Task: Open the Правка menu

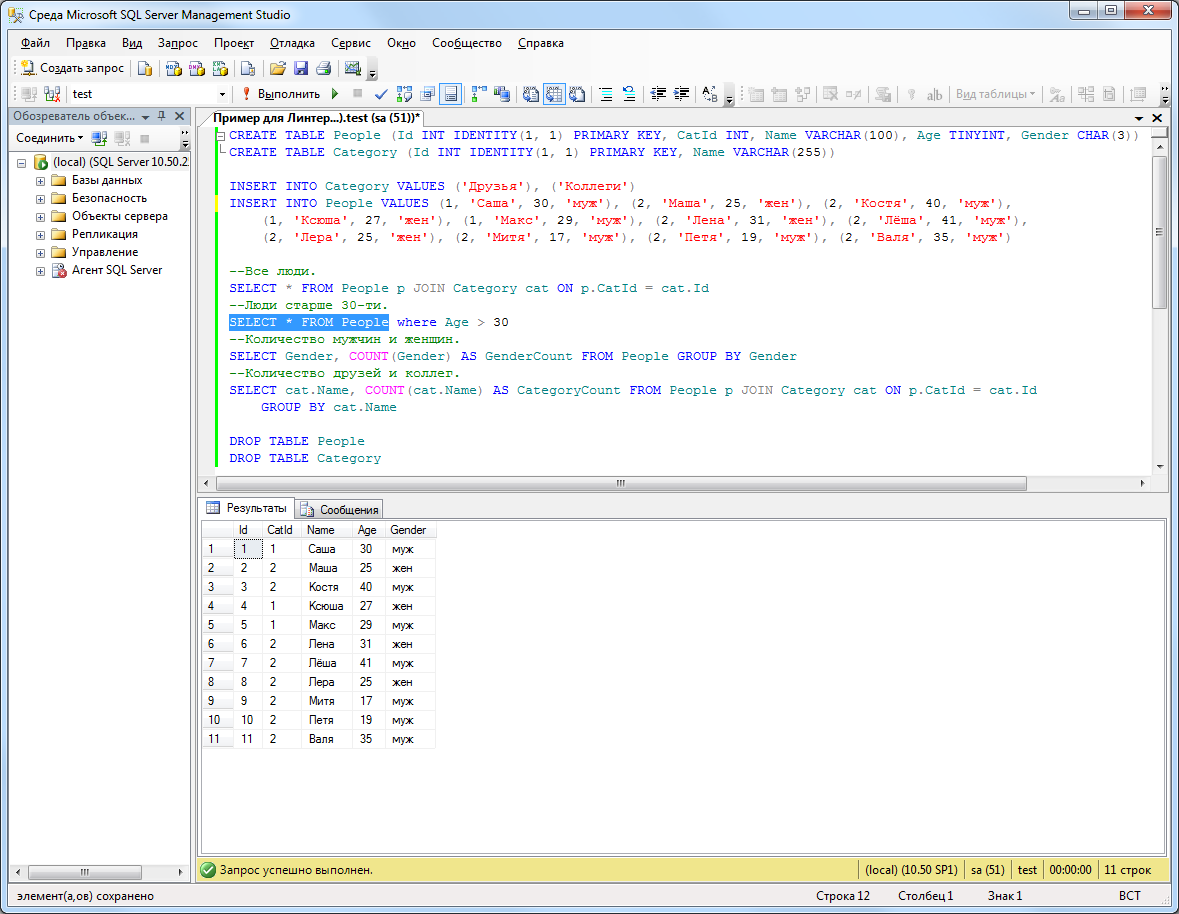Action: [86, 43]
